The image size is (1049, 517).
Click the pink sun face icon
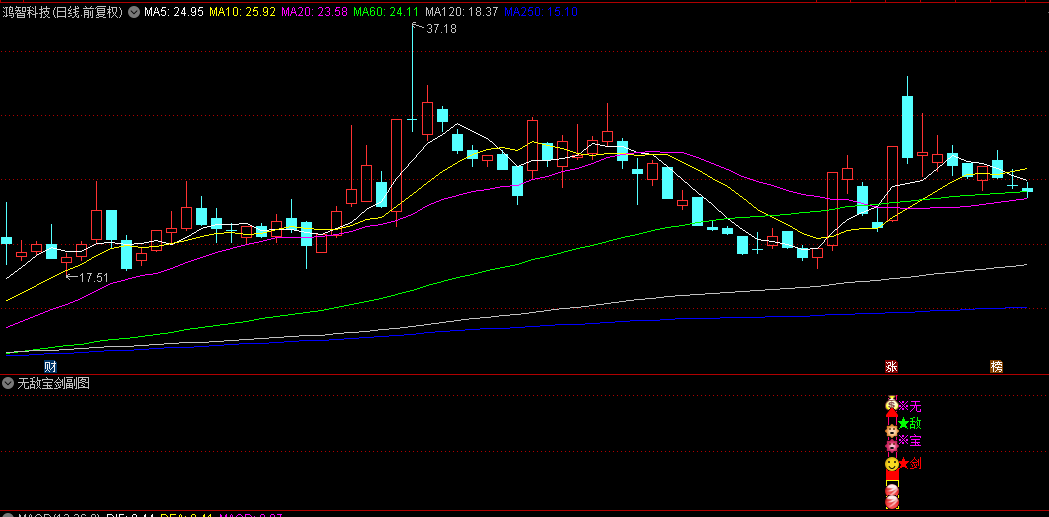[892, 446]
